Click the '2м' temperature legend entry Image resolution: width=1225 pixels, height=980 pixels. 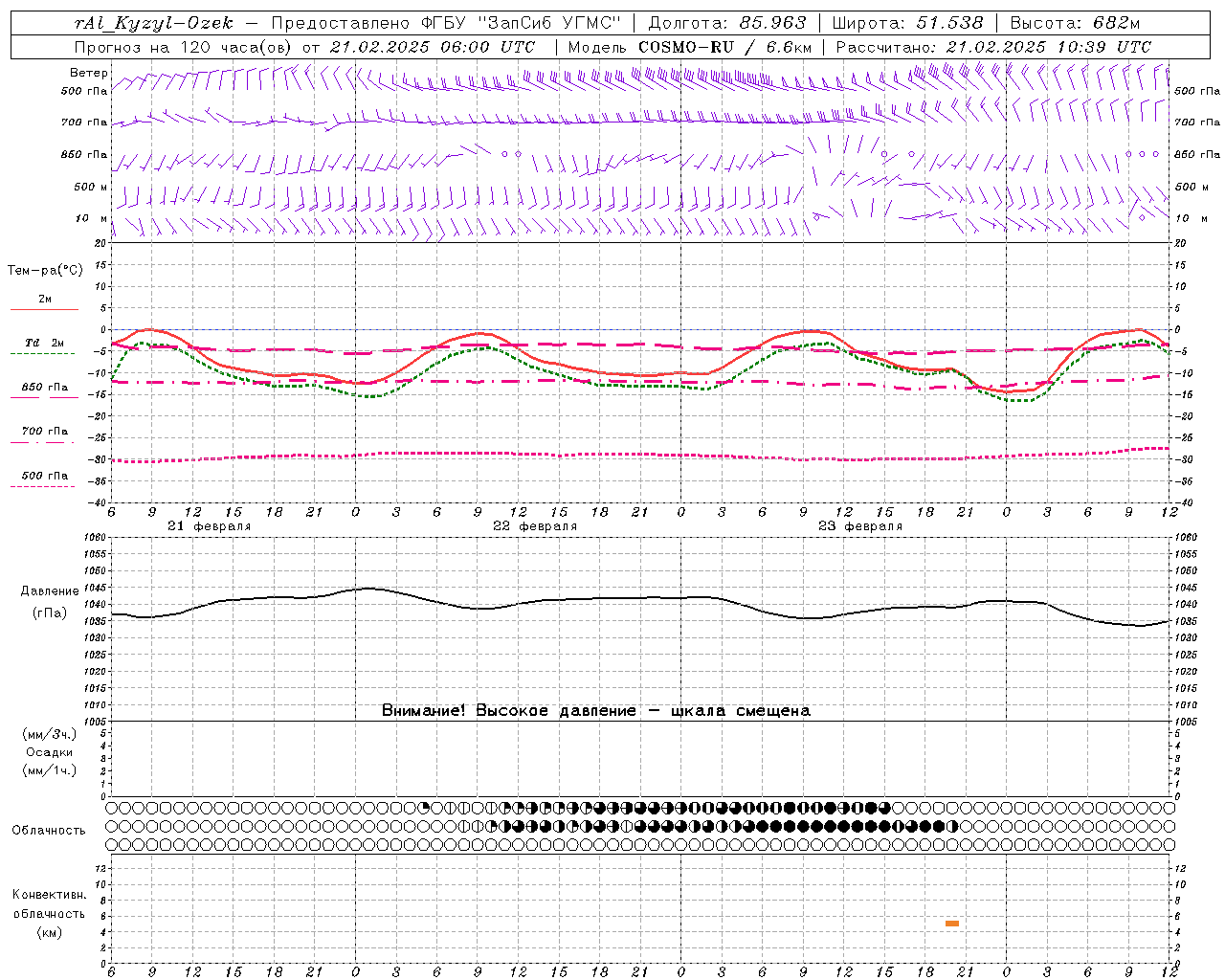click(x=45, y=300)
